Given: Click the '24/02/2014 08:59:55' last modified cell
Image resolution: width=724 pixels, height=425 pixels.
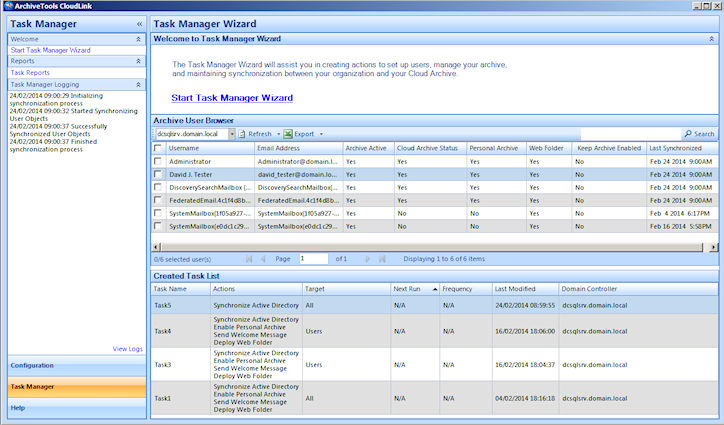Looking at the screenshot, I should (x=525, y=305).
